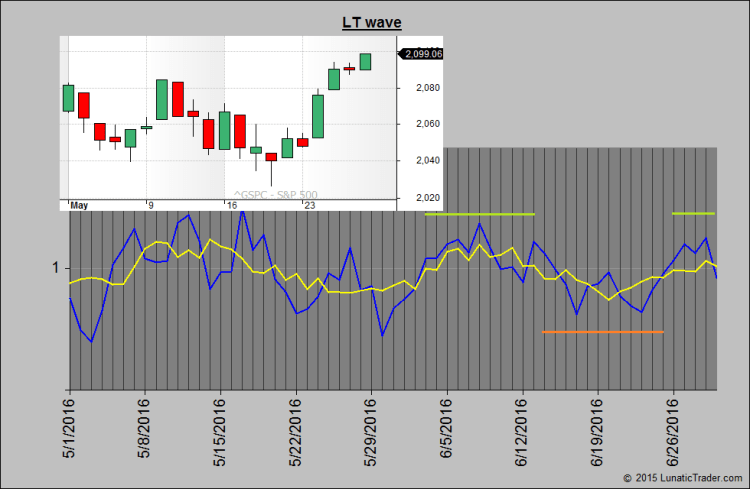This screenshot has width=750, height=489.
Task: Select the 5/1/2016 date label
Action: tap(69, 430)
